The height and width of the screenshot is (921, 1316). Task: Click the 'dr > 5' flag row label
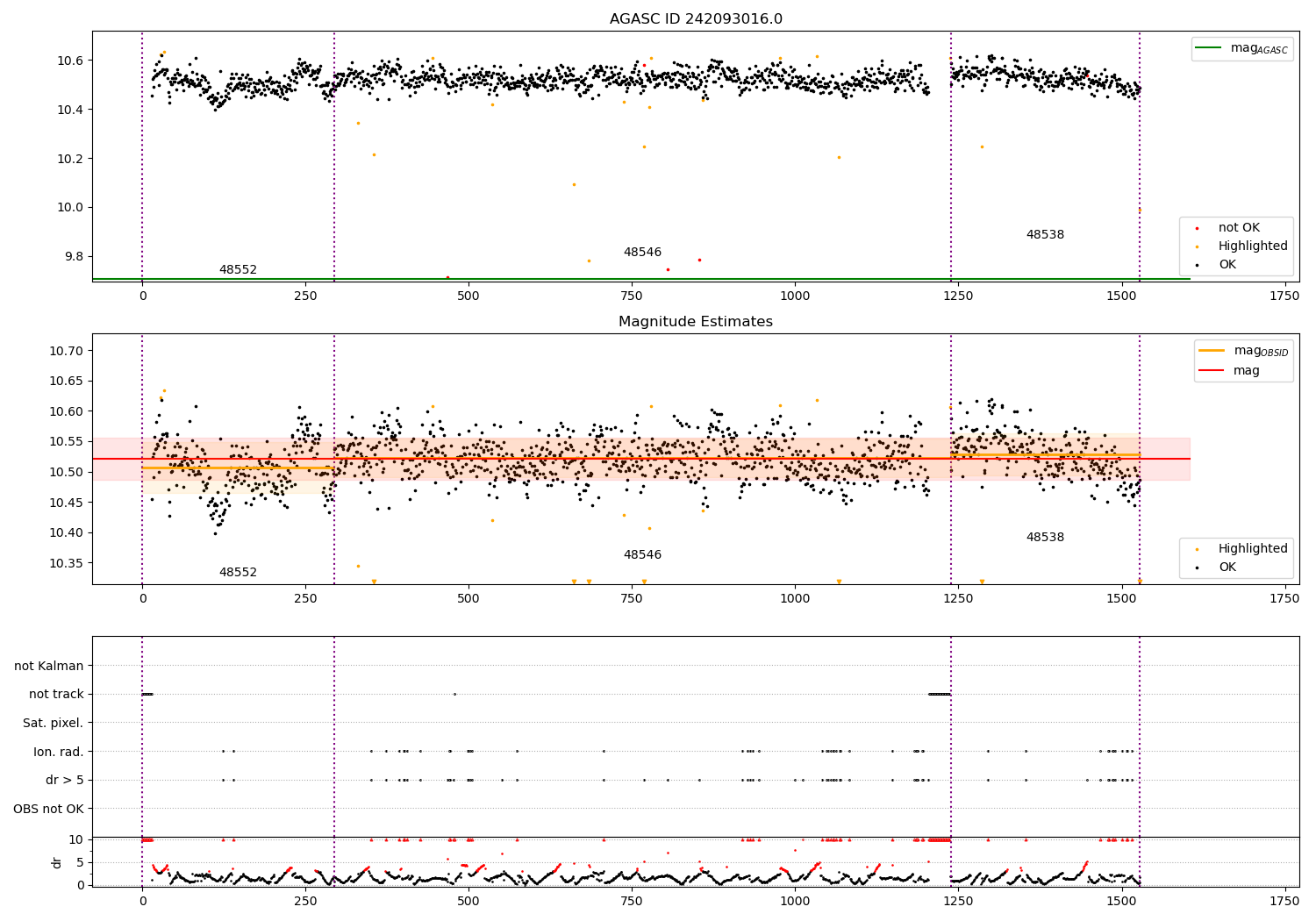coord(65,780)
